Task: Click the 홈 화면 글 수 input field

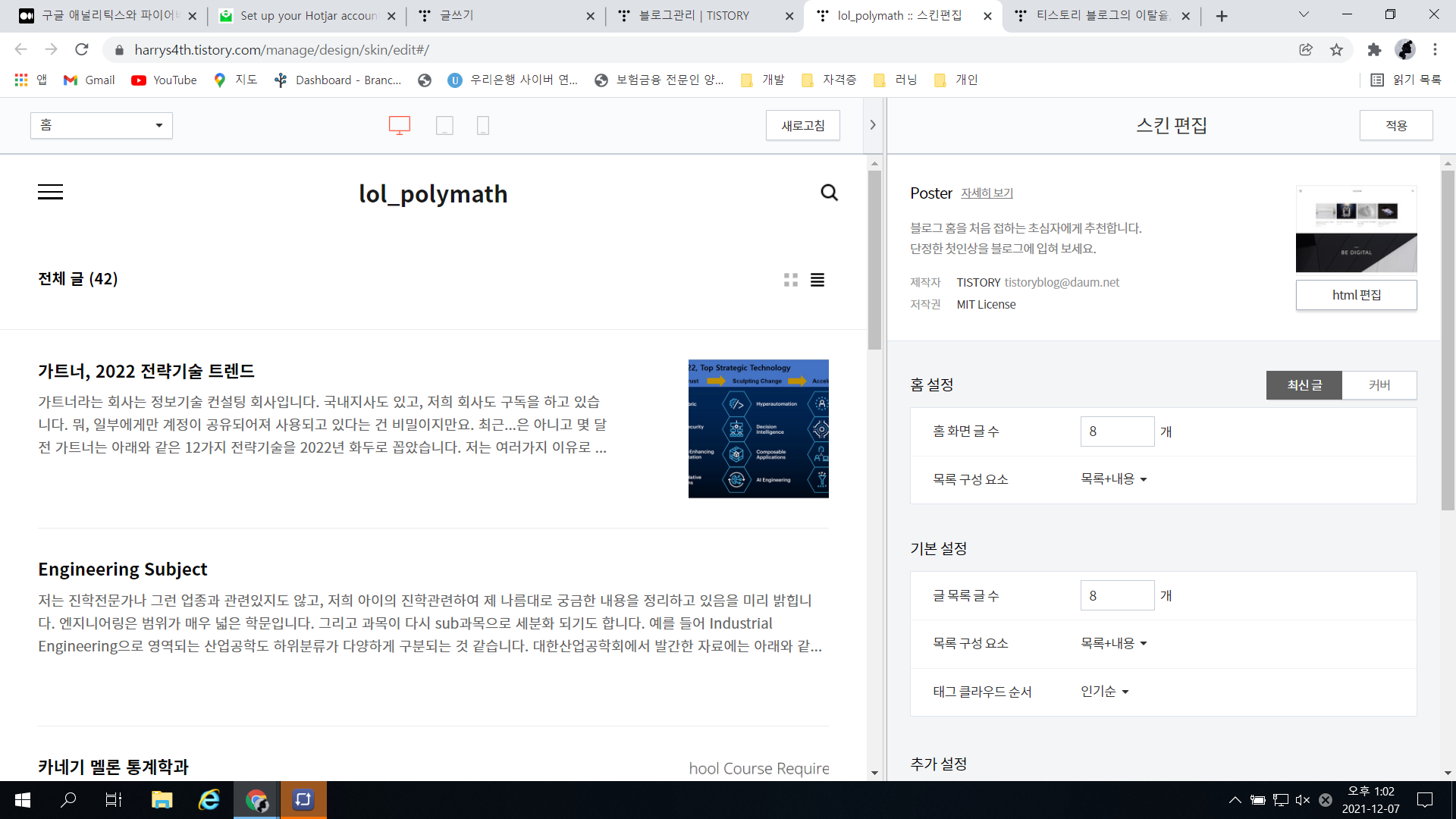Action: tap(1117, 431)
